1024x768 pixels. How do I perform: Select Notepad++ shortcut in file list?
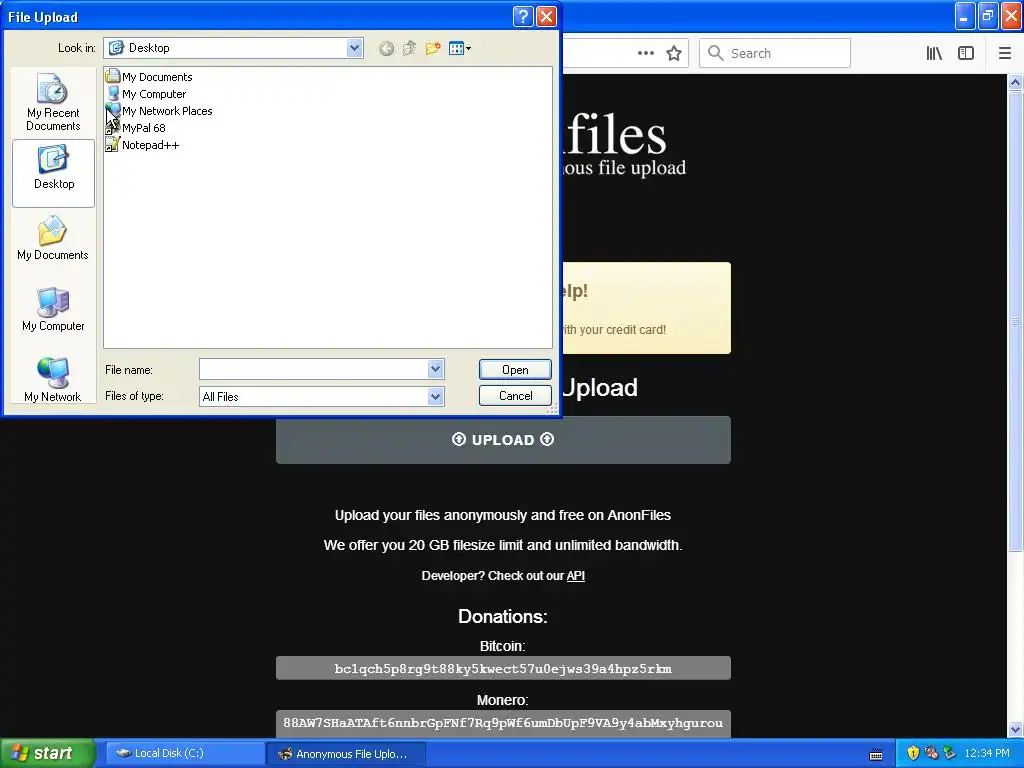point(142,144)
